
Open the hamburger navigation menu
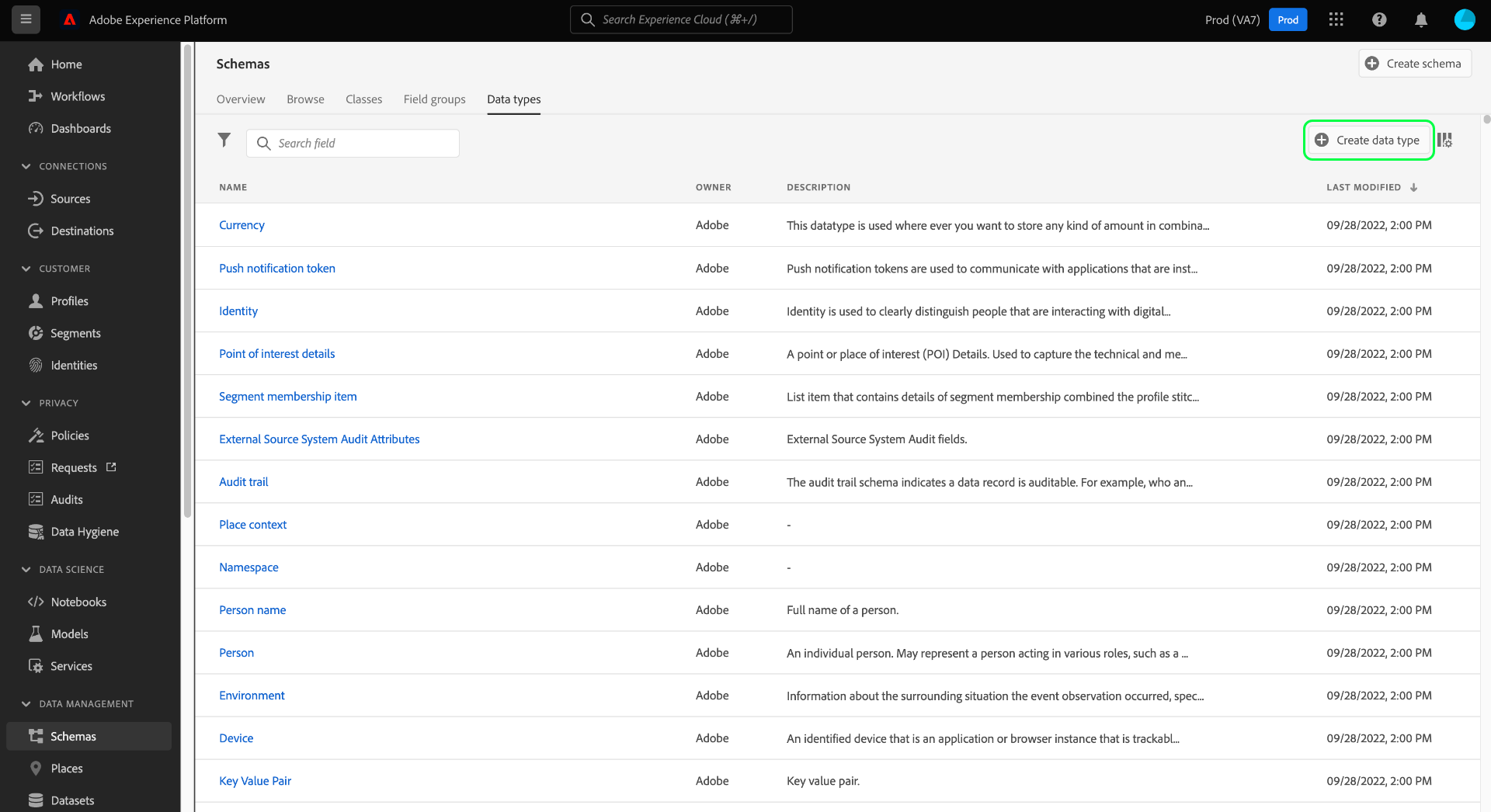(x=26, y=19)
